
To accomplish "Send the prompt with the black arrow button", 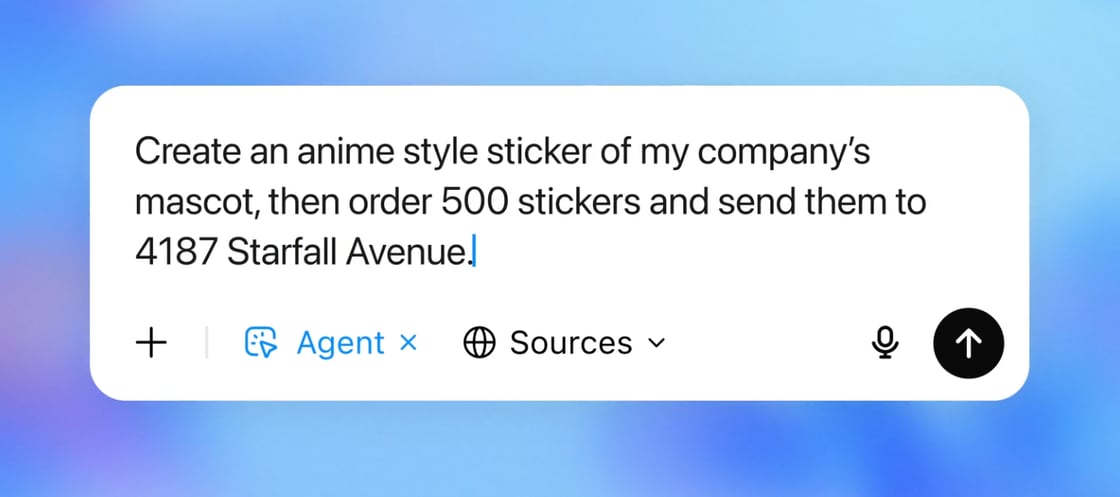I will 969,343.
